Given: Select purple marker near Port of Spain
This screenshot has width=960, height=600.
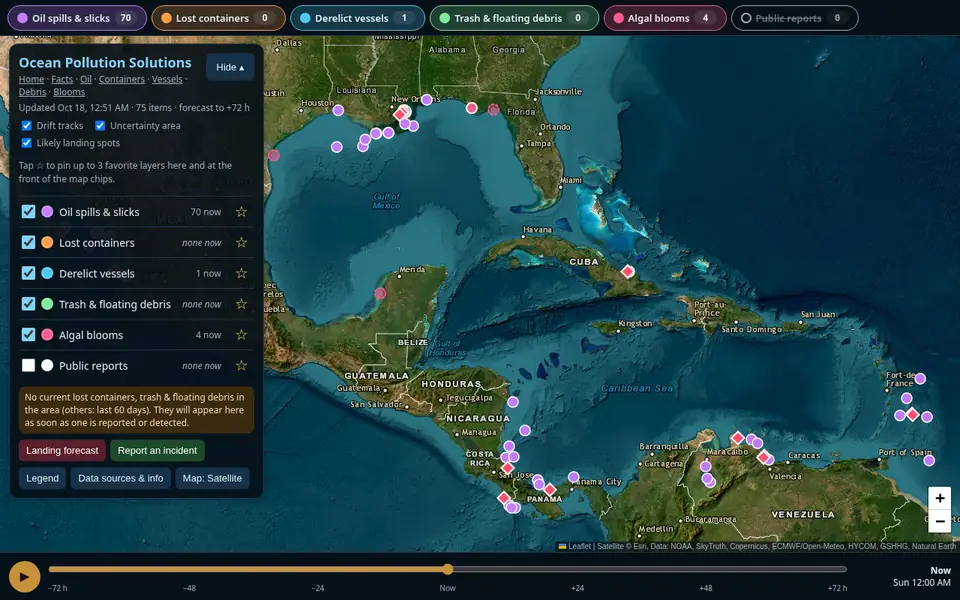Looking at the screenshot, I should point(929,460).
